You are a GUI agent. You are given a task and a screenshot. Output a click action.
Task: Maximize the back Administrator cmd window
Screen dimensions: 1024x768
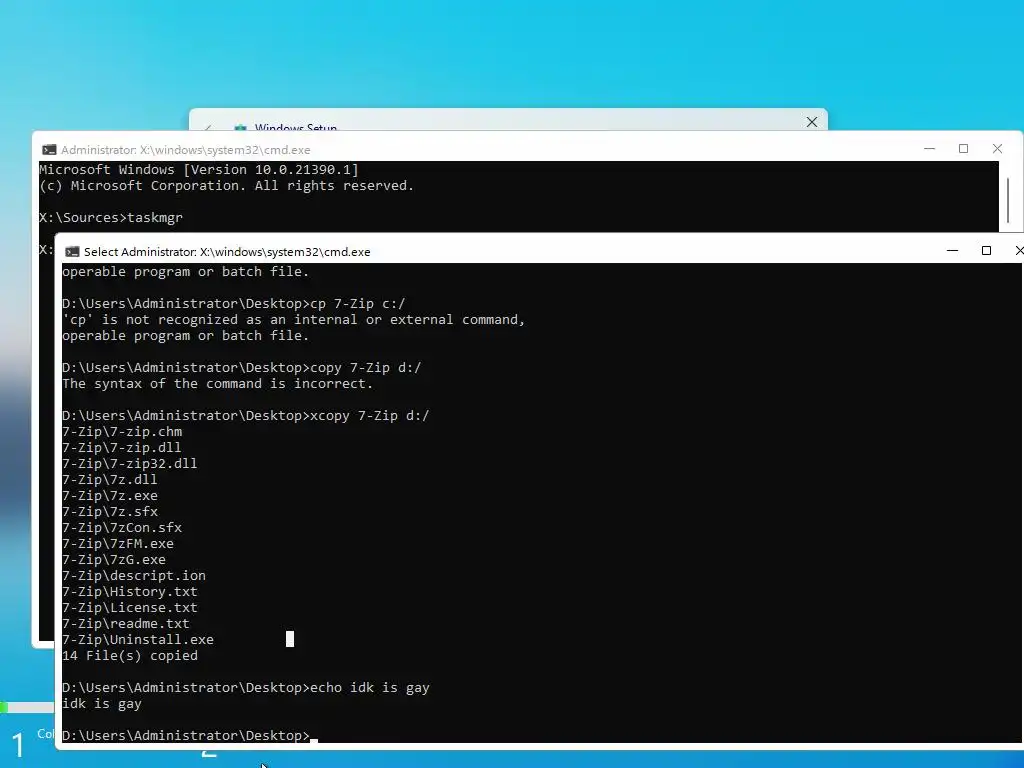tap(963, 149)
